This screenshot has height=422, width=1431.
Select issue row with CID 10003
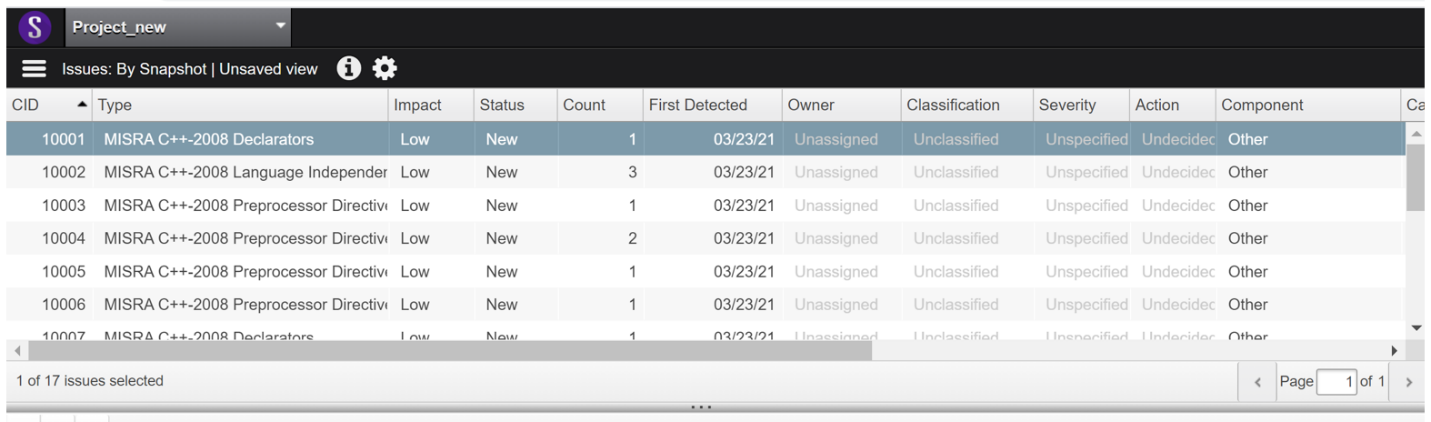click(705, 205)
